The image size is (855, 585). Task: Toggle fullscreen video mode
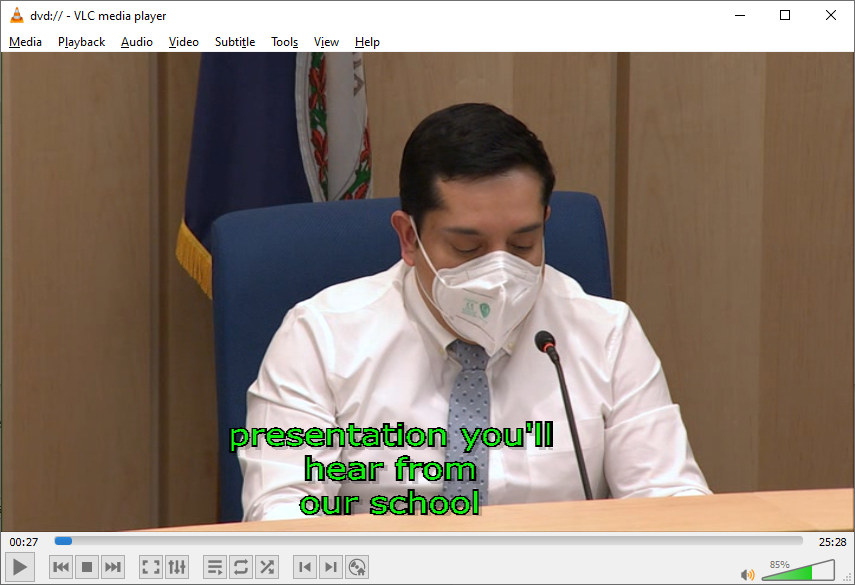coord(150,567)
